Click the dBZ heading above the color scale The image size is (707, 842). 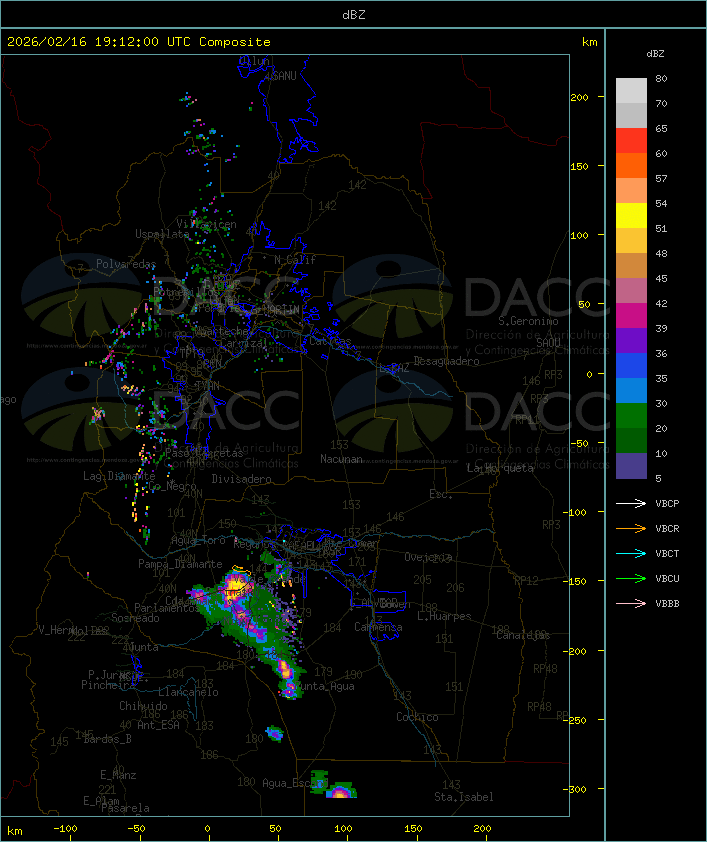click(x=655, y=54)
